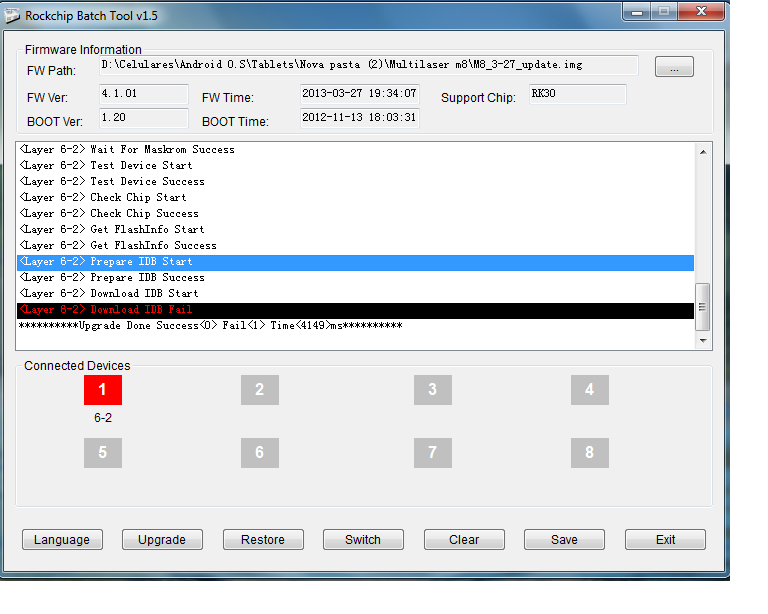Click device slot 5 indicator

click(102, 452)
